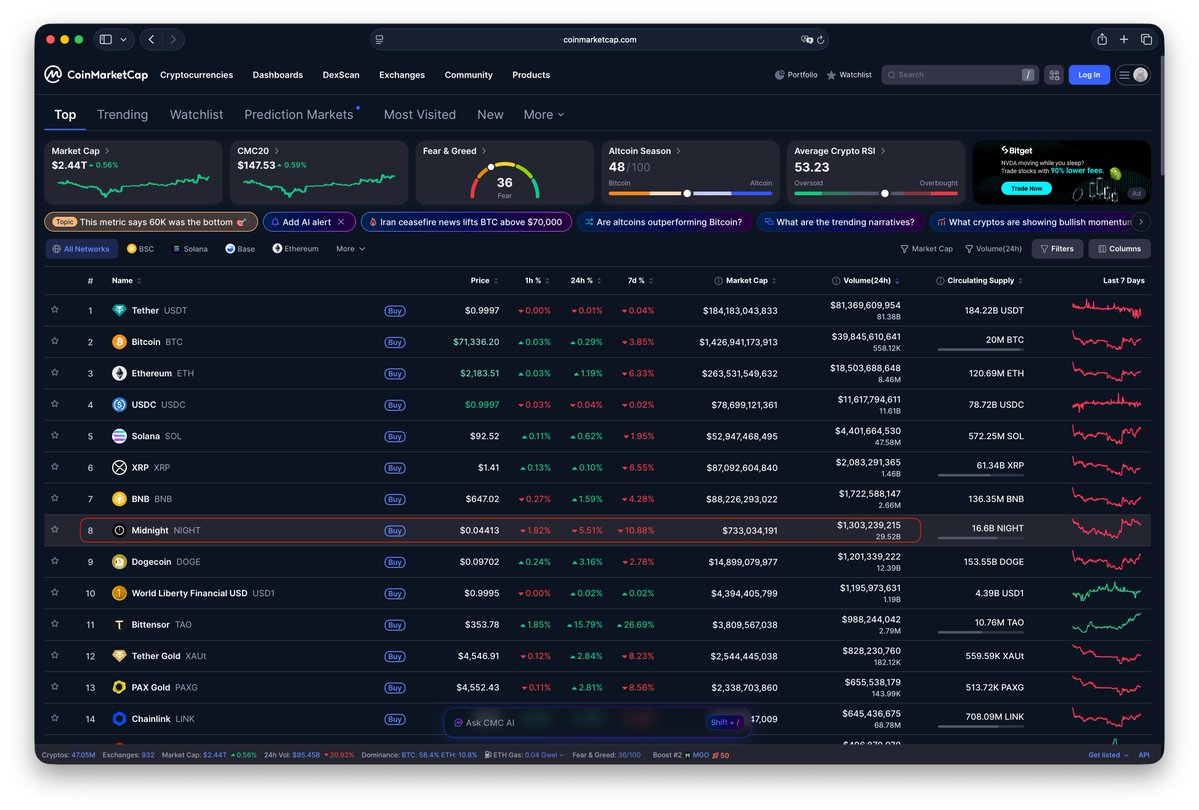Click the CoinMarketCap logo
This screenshot has width=1199, height=810.
pos(96,74)
